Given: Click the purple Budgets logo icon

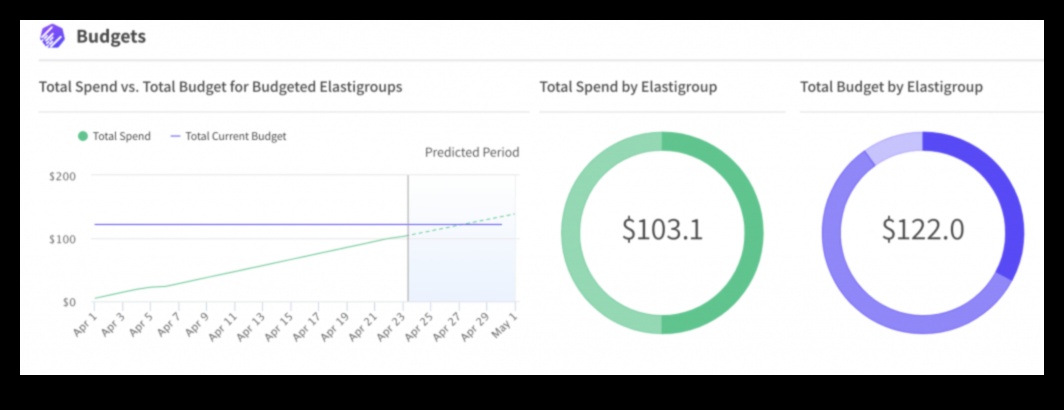Looking at the screenshot, I should [x=52, y=37].
